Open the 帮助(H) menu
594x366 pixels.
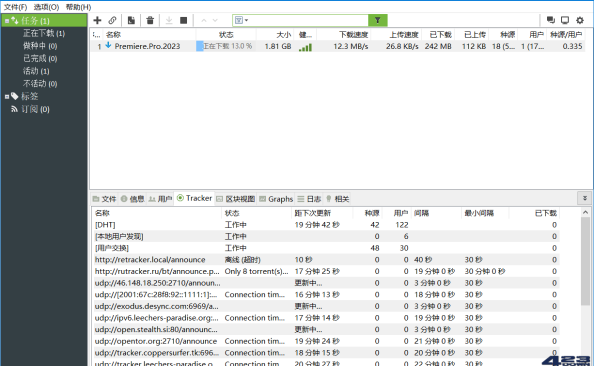(x=78, y=7)
